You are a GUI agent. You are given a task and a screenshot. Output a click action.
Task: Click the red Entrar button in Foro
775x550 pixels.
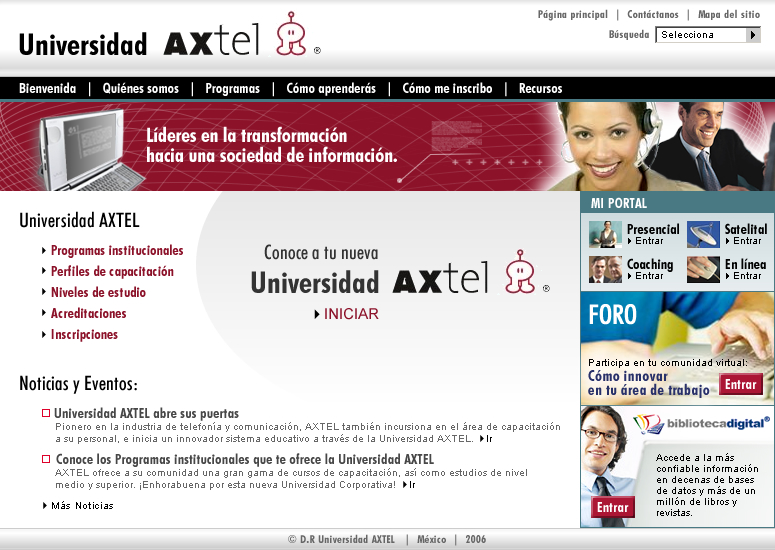click(740, 384)
